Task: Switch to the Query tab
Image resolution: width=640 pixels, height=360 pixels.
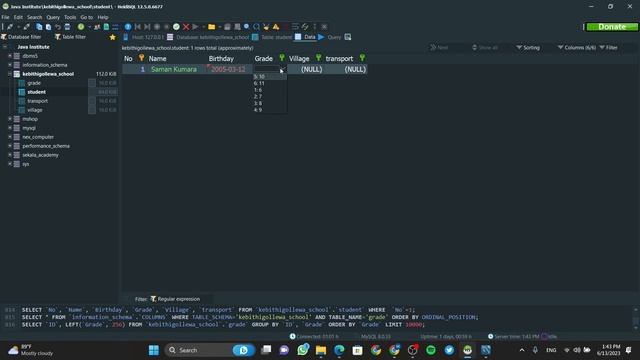Action: click(x=330, y=37)
